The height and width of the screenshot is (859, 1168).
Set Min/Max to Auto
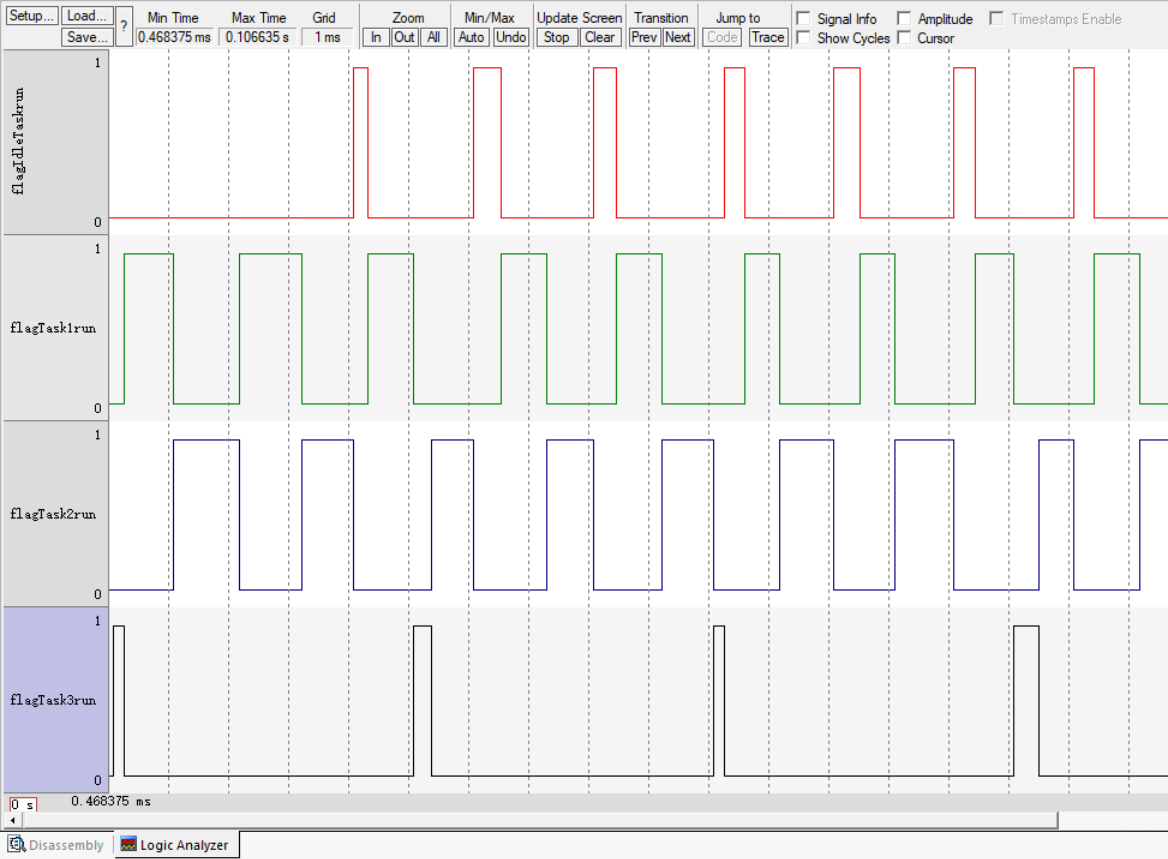click(x=472, y=37)
